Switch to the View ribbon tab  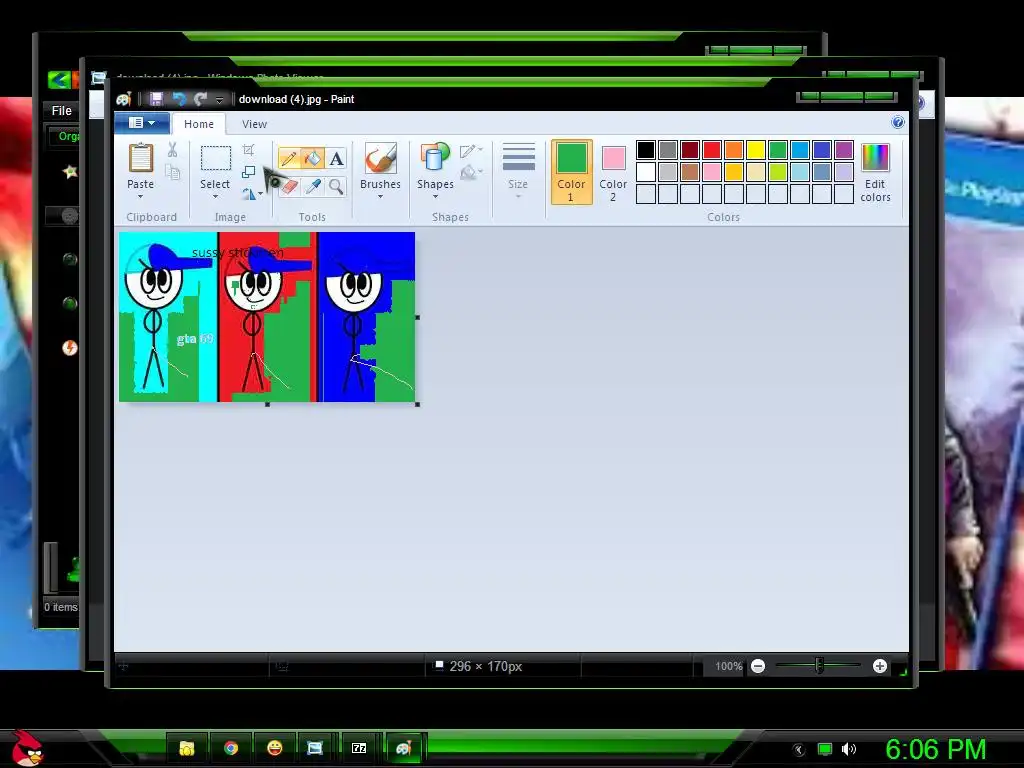click(254, 124)
